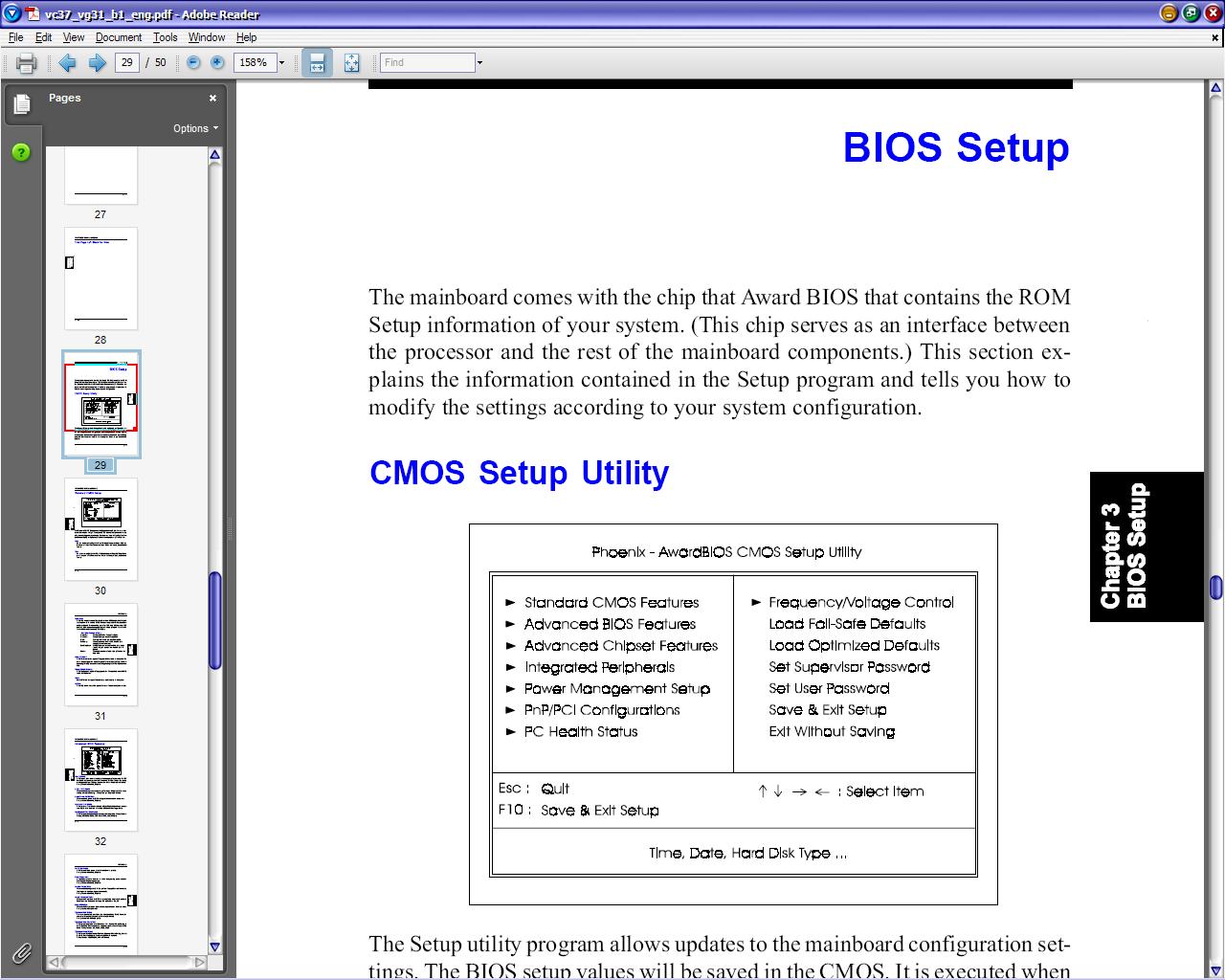1225x980 pixels.
Task: Open the Help menu
Action: pyautogui.click(x=246, y=37)
